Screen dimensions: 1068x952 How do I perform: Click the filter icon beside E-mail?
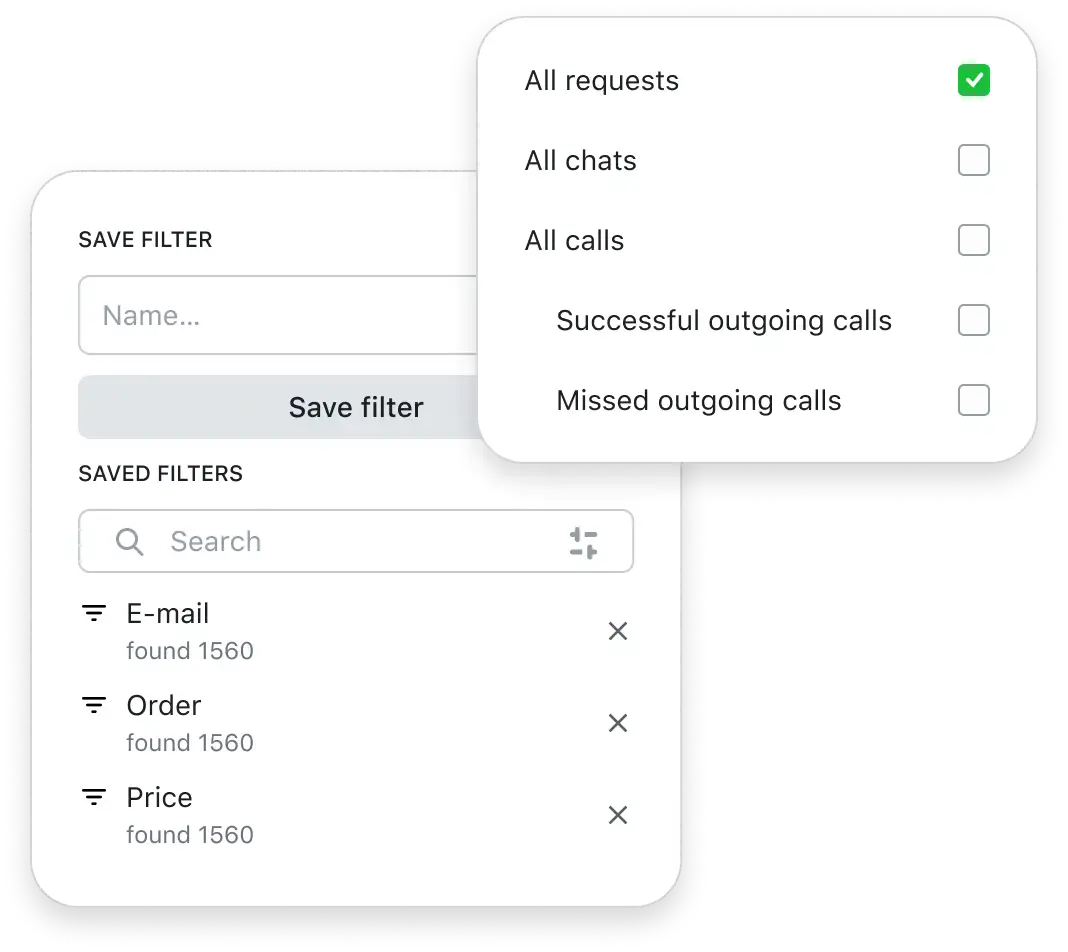tap(94, 614)
